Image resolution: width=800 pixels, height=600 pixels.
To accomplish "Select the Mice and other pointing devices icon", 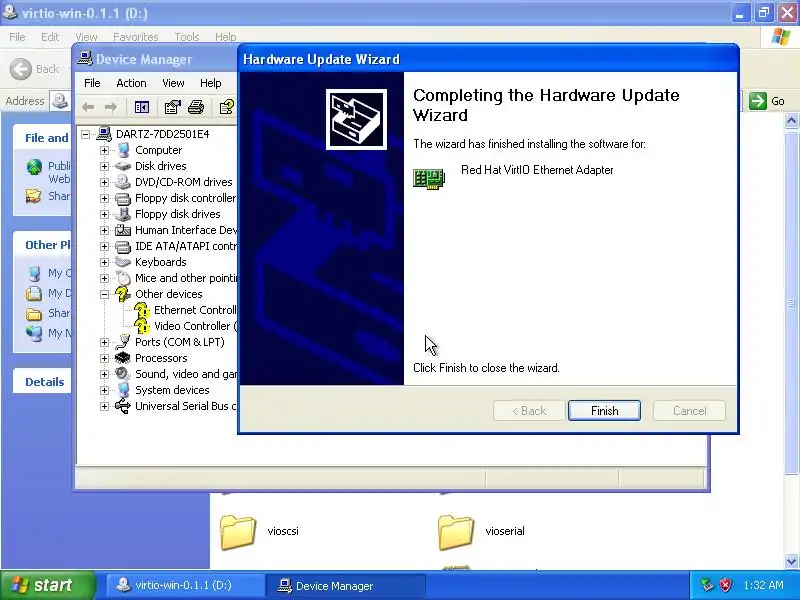I will coord(123,278).
